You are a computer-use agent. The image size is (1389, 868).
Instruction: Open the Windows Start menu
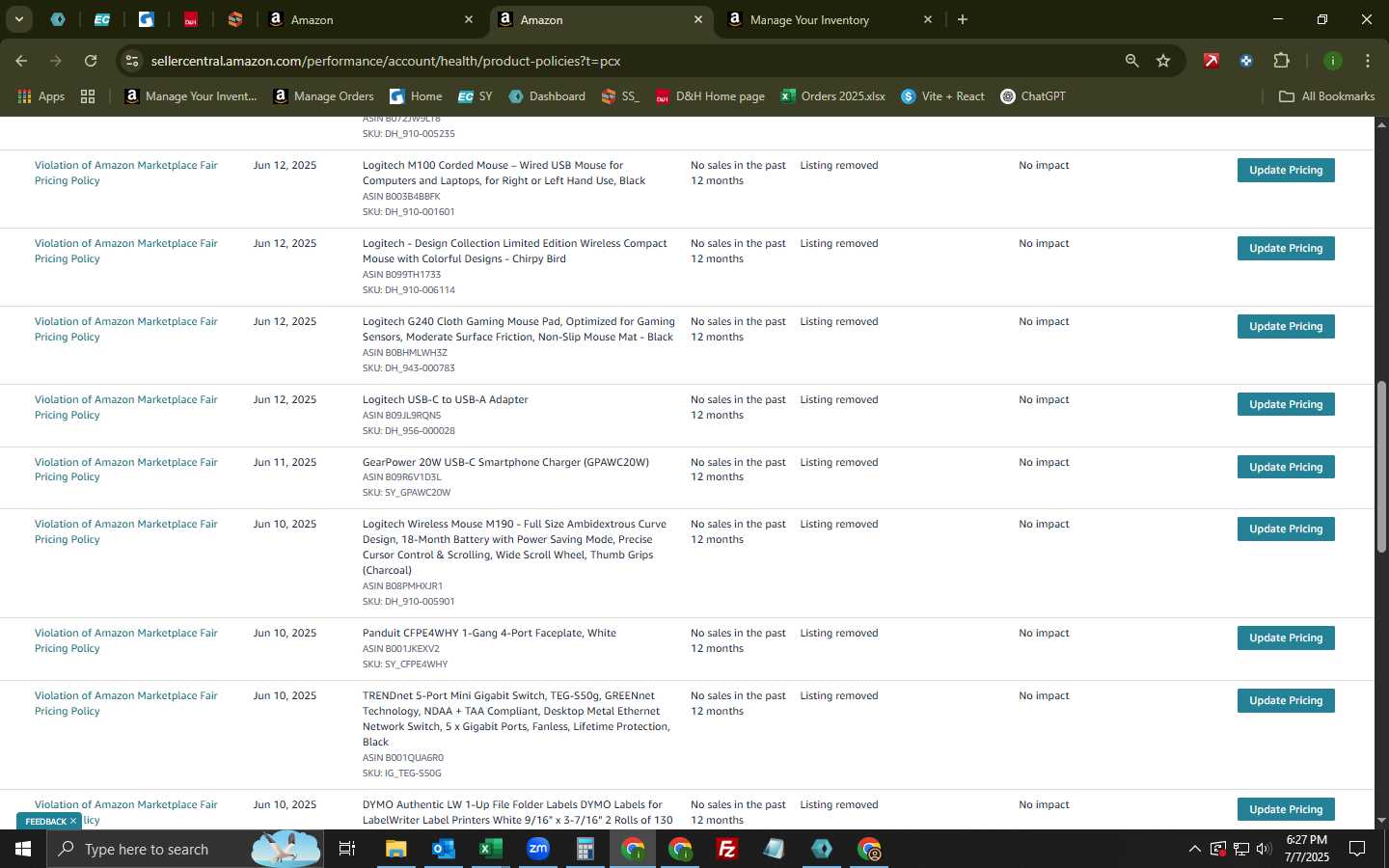click(23, 849)
